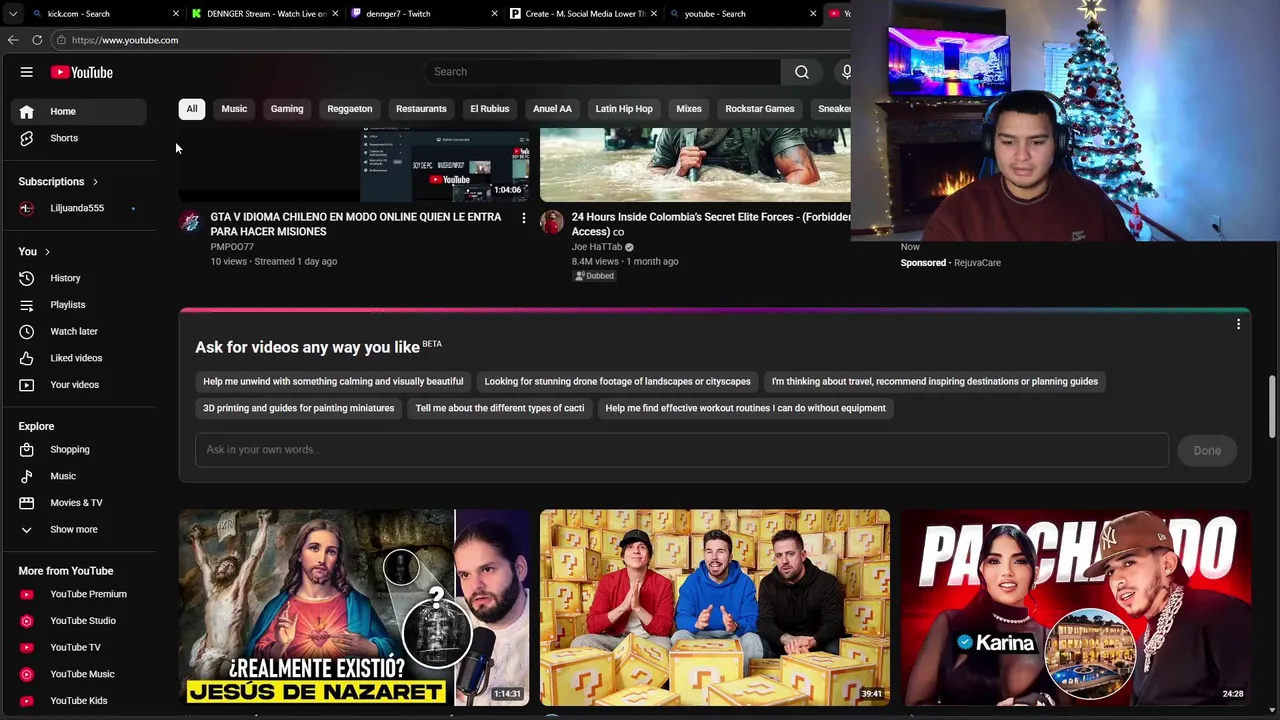Select the Anuel AA filter chip
Image resolution: width=1280 pixels, height=720 pixels.
tap(552, 109)
